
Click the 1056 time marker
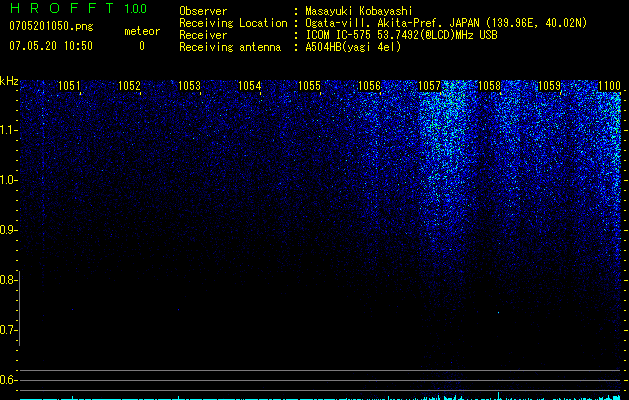[x=369, y=86]
